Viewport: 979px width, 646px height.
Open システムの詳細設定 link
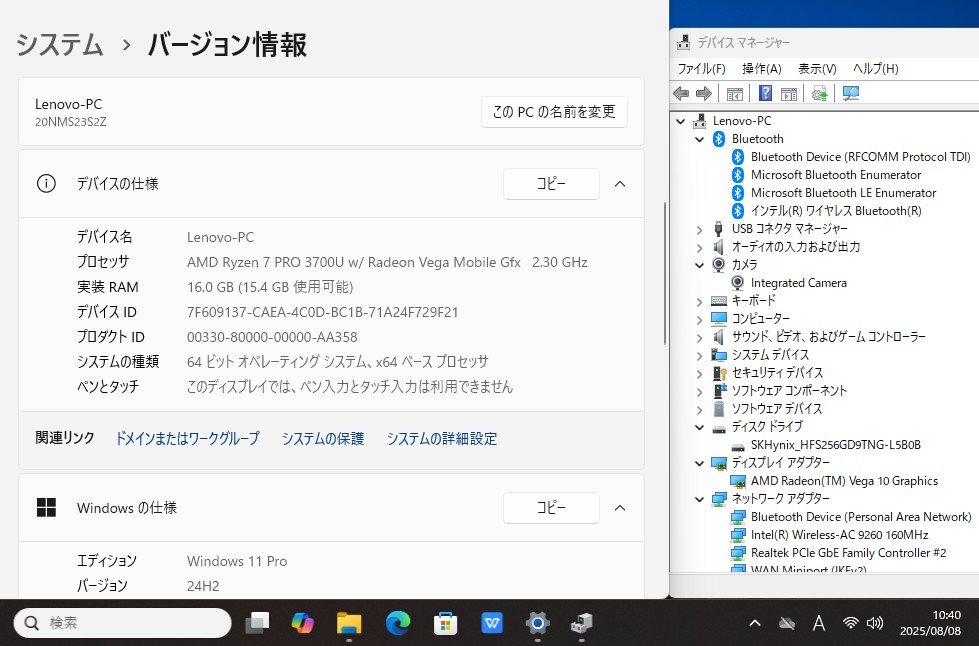pos(442,439)
